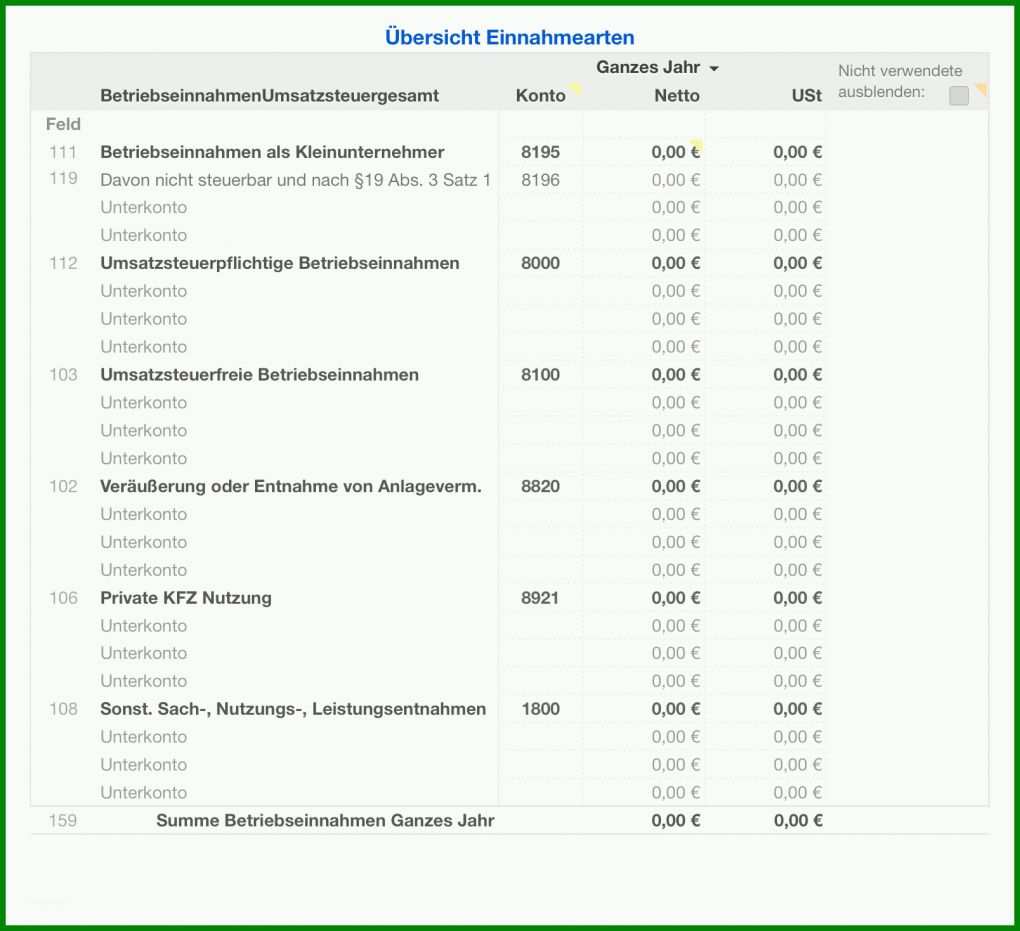Click the Feld 159 number

pyautogui.click(x=62, y=820)
